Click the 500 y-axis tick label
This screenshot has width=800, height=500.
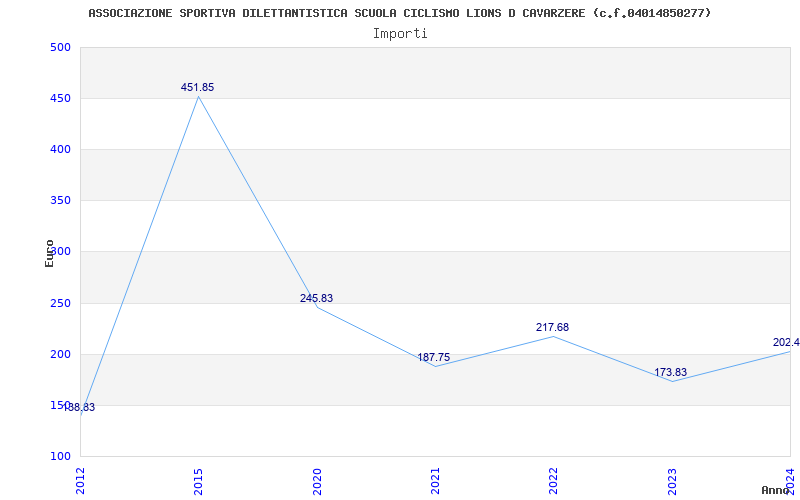tap(60, 47)
